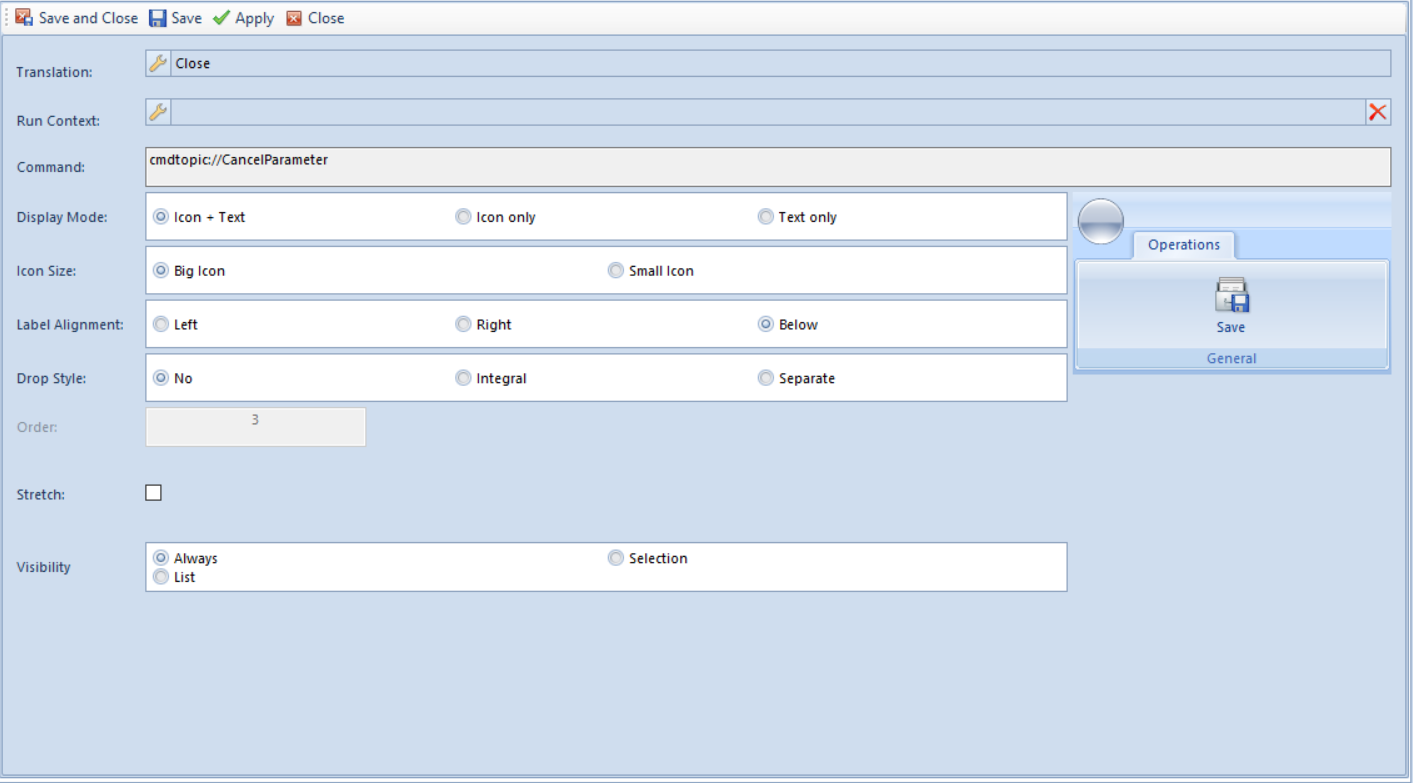Set Drop Style to Integral

click(463, 379)
